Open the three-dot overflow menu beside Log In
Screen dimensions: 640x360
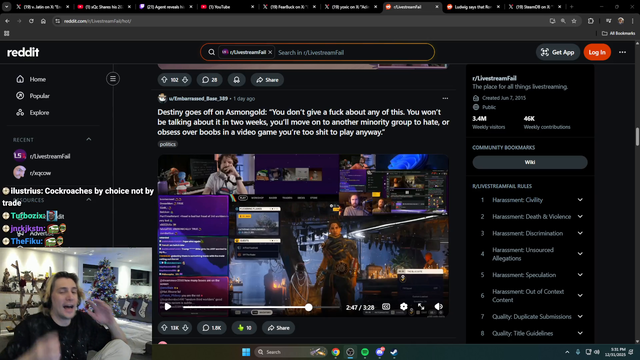(622, 52)
